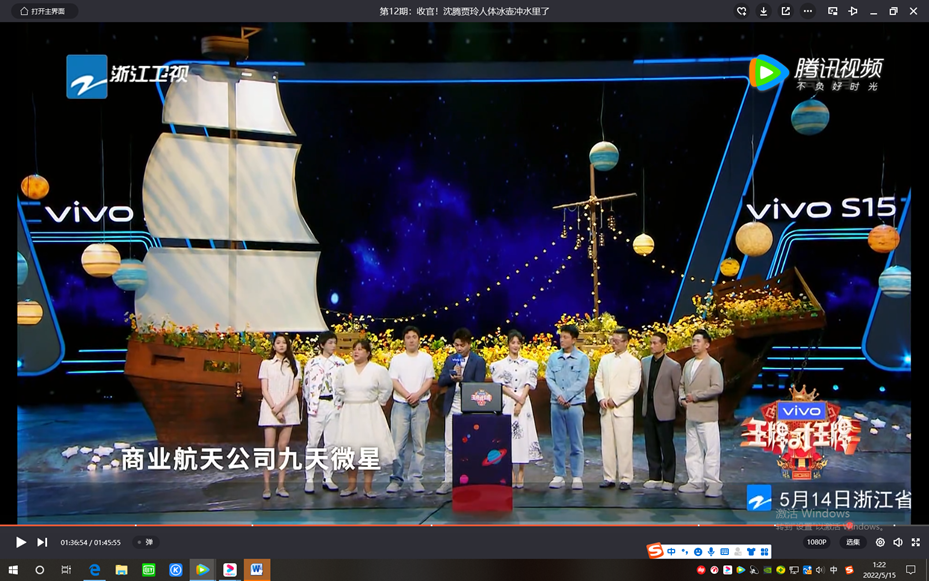Open Windows notification center

coord(911,570)
